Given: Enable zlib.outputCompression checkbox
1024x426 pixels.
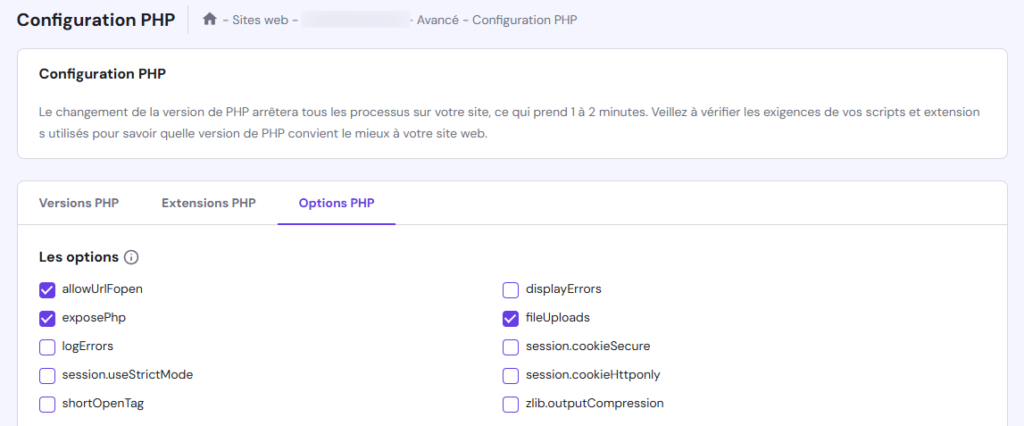Looking at the screenshot, I should tap(510, 404).
